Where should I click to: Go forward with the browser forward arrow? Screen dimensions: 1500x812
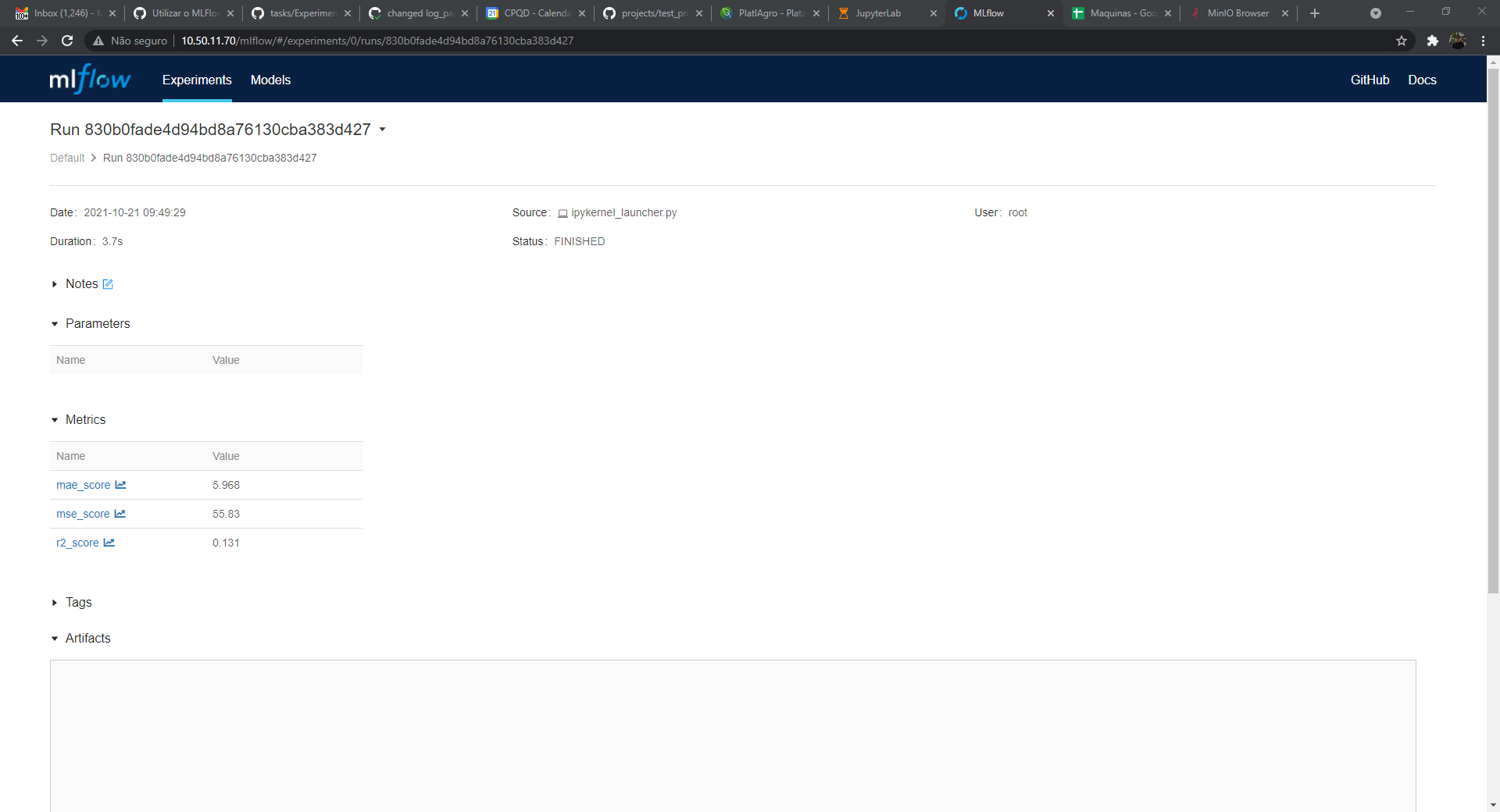(x=42, y=41)
